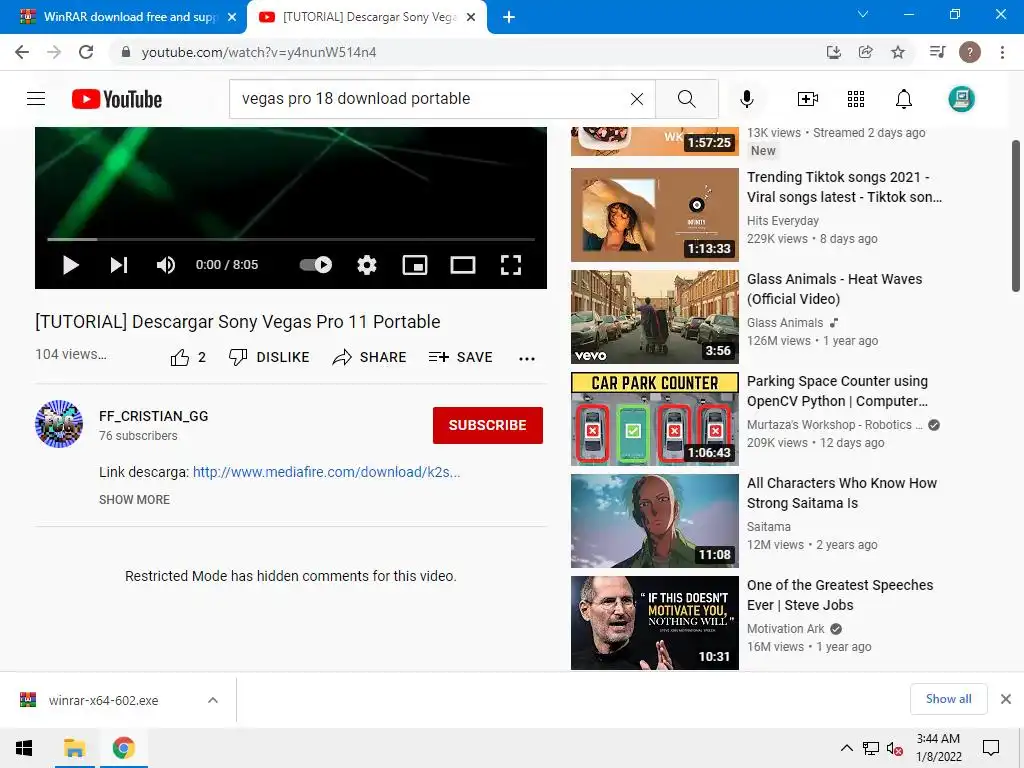
Task: View site info padlock icon
Action: 125,52
